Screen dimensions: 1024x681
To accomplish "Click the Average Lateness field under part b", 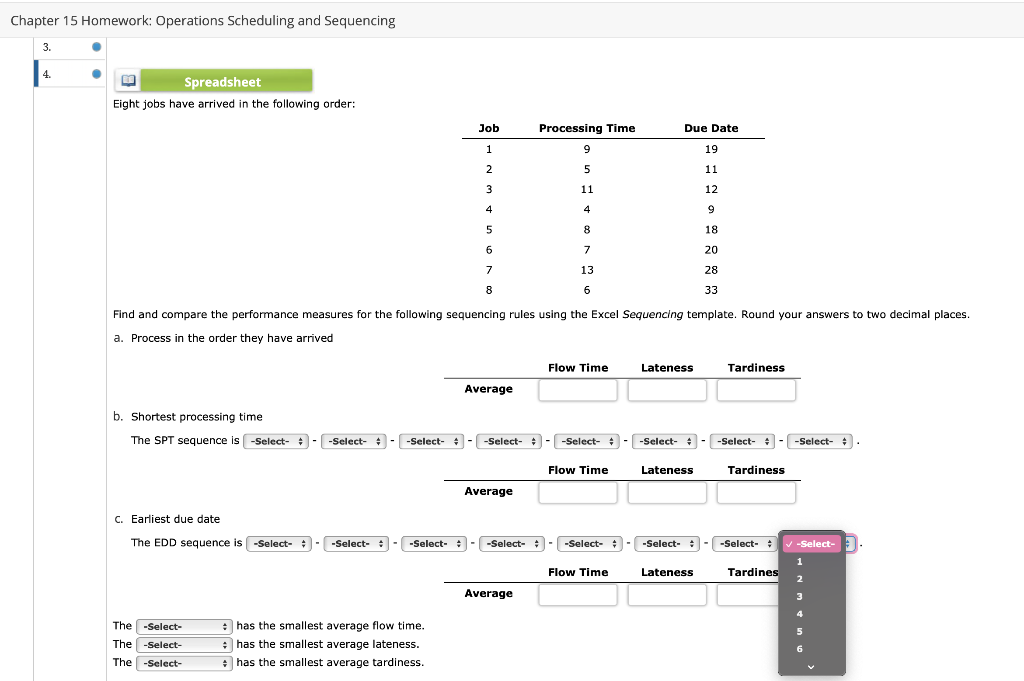I will tap(667, 492).
